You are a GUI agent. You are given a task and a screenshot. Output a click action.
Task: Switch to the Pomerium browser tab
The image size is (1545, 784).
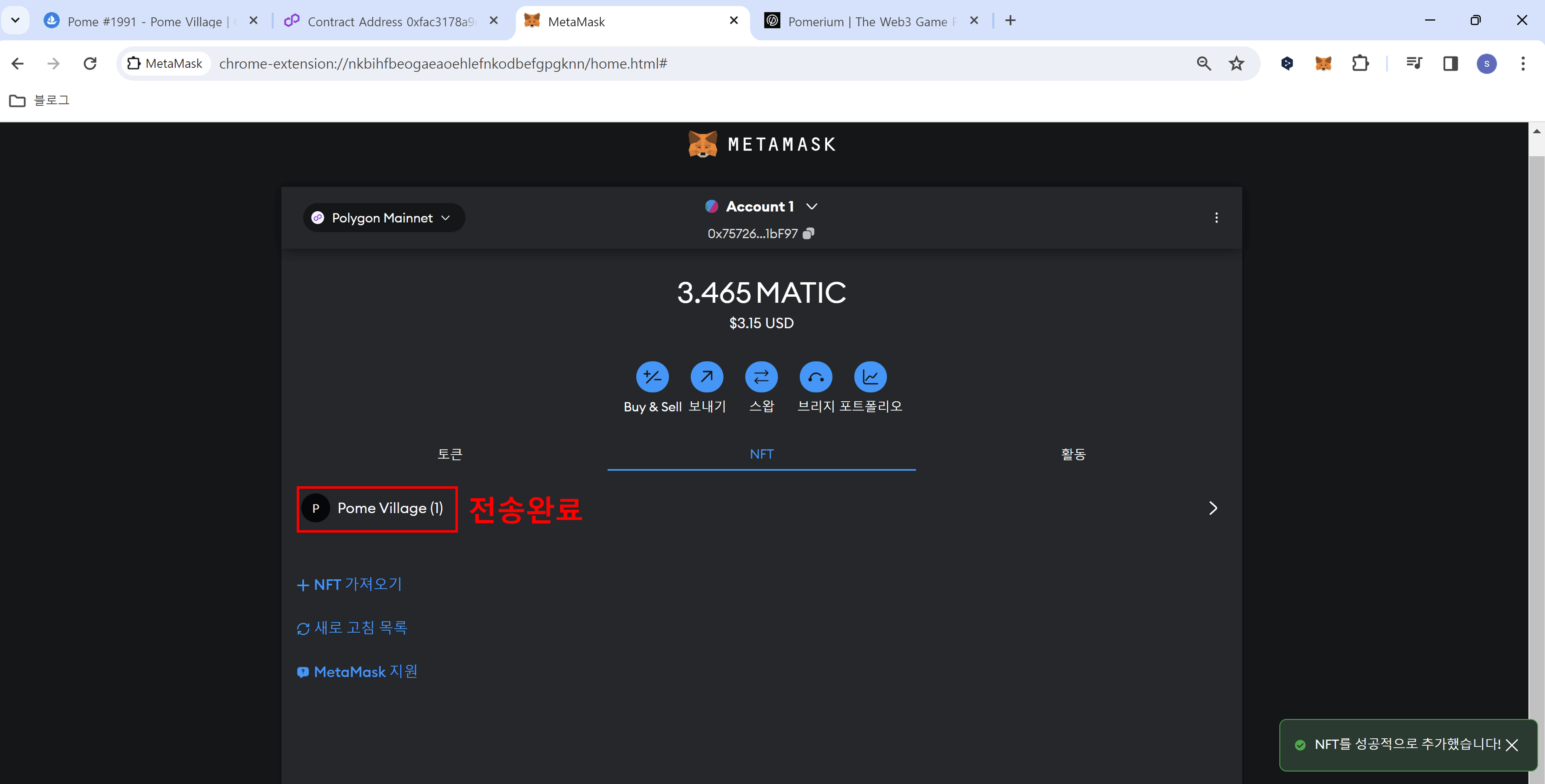click(867, 22)
